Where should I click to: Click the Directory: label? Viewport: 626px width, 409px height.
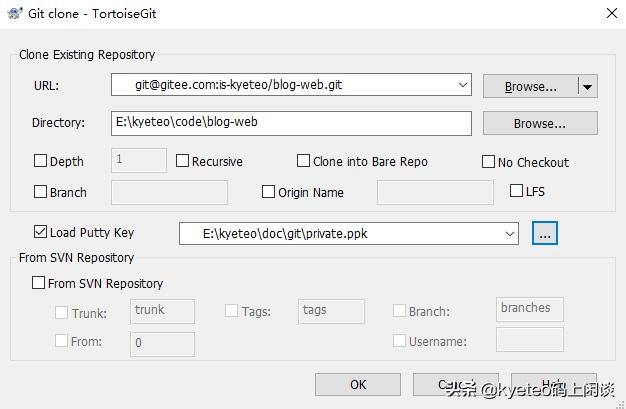click(58, 122)
